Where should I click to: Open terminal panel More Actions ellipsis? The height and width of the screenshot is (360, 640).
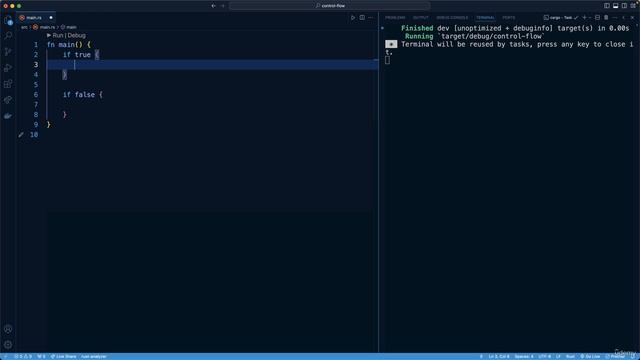tap(615, 18)
